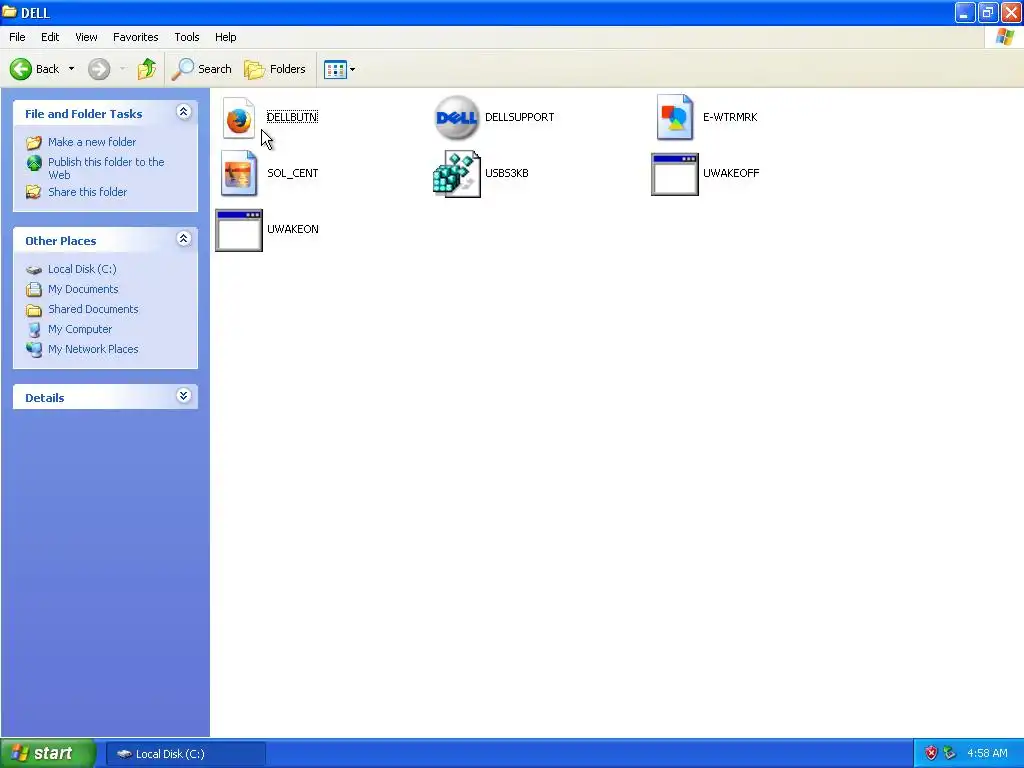This screenshot has height=768, width=1024.
Task: Click the Local Disk (C:) taskbar button
Action: pyautogui.click(x=185, y=754)
